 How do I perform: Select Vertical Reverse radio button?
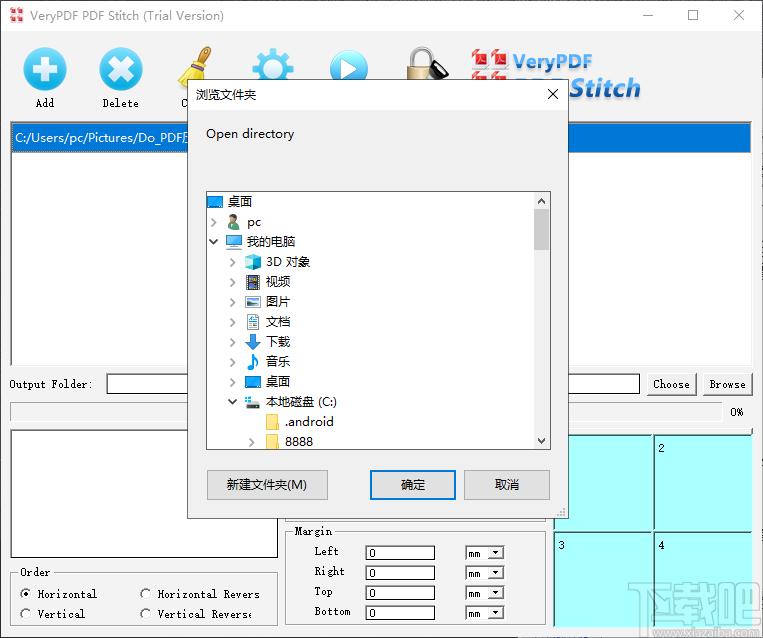(145, 614)
